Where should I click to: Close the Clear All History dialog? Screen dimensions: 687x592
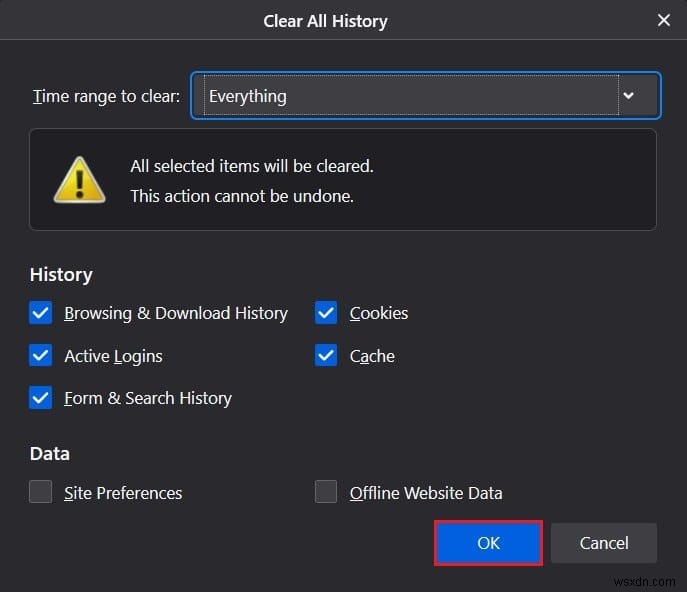point(663,20)
